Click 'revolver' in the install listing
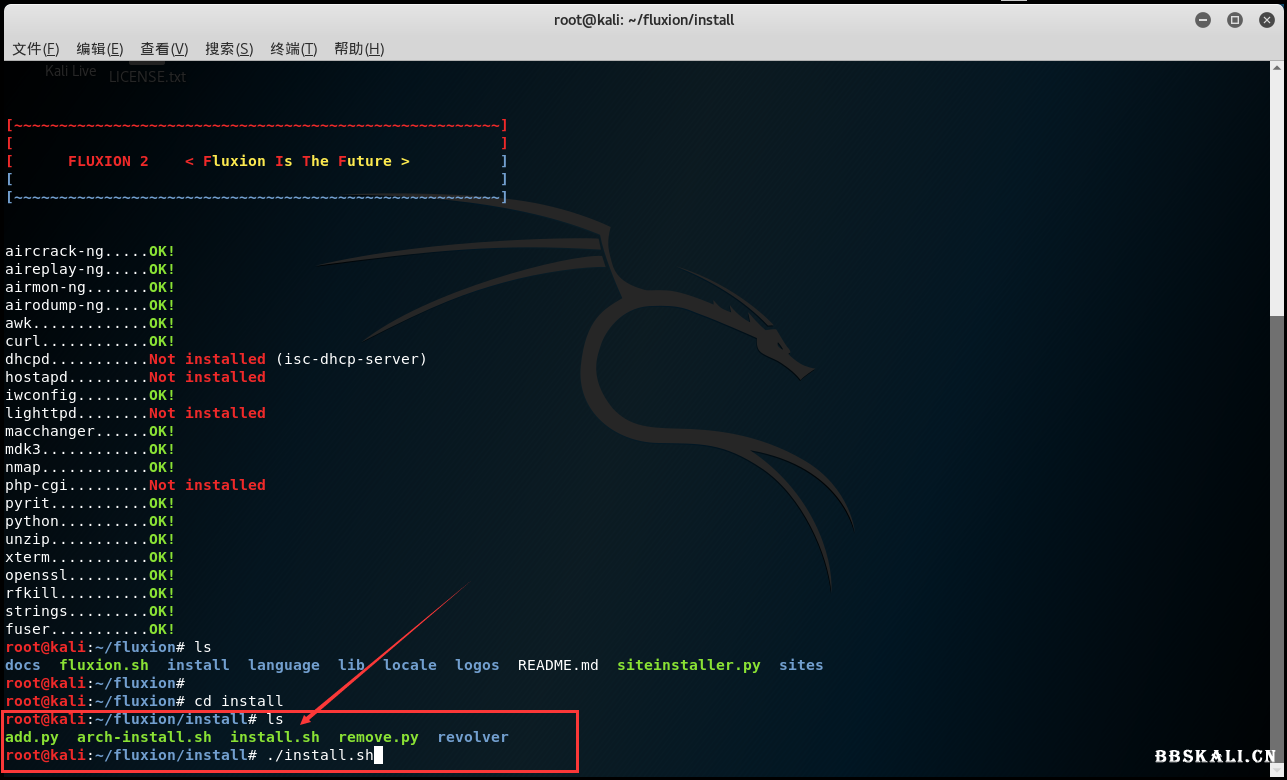This screenshot has width=1287, height=780. coord(473,737)
